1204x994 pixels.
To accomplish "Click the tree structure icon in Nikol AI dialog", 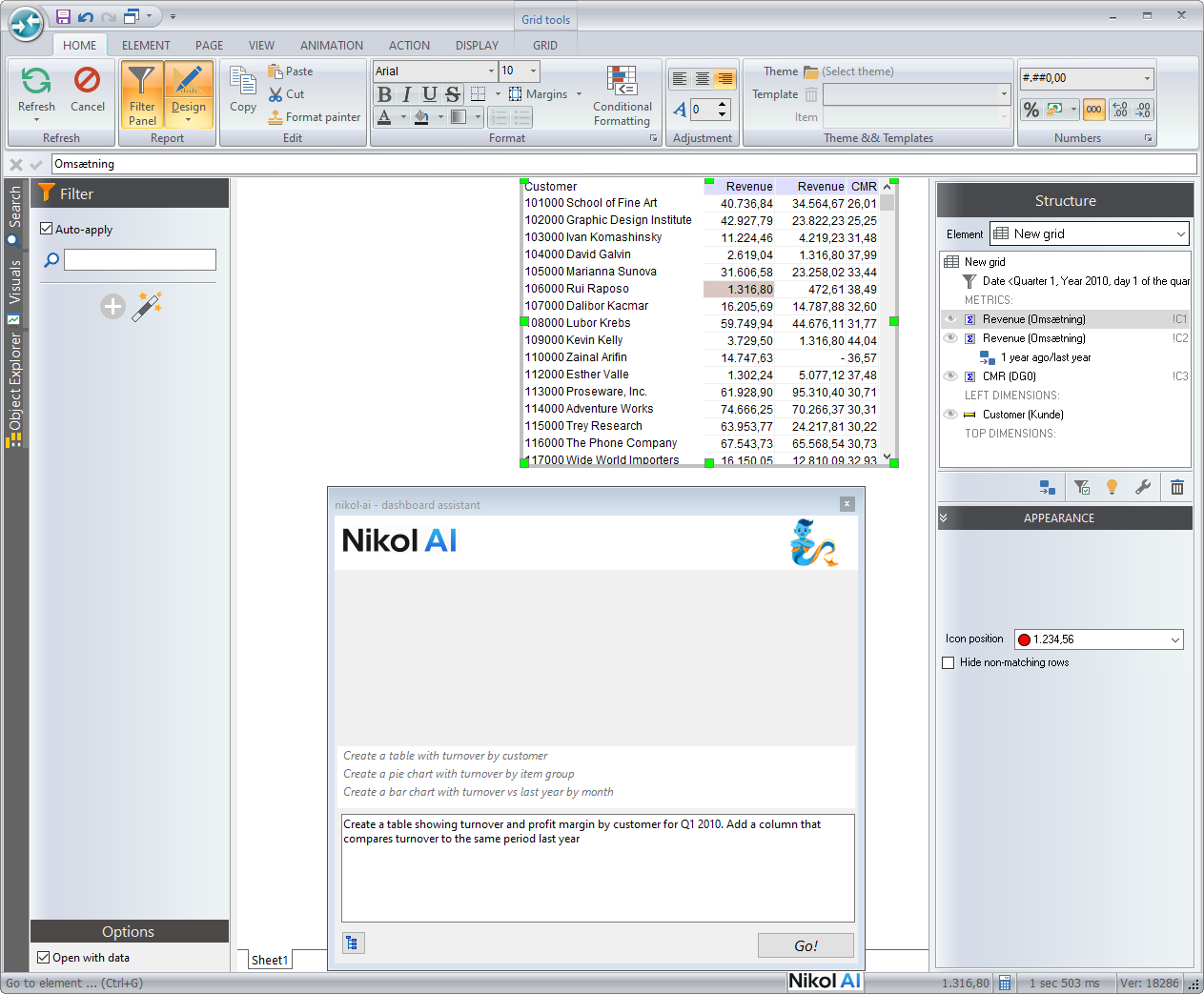I will coord(352,943).
